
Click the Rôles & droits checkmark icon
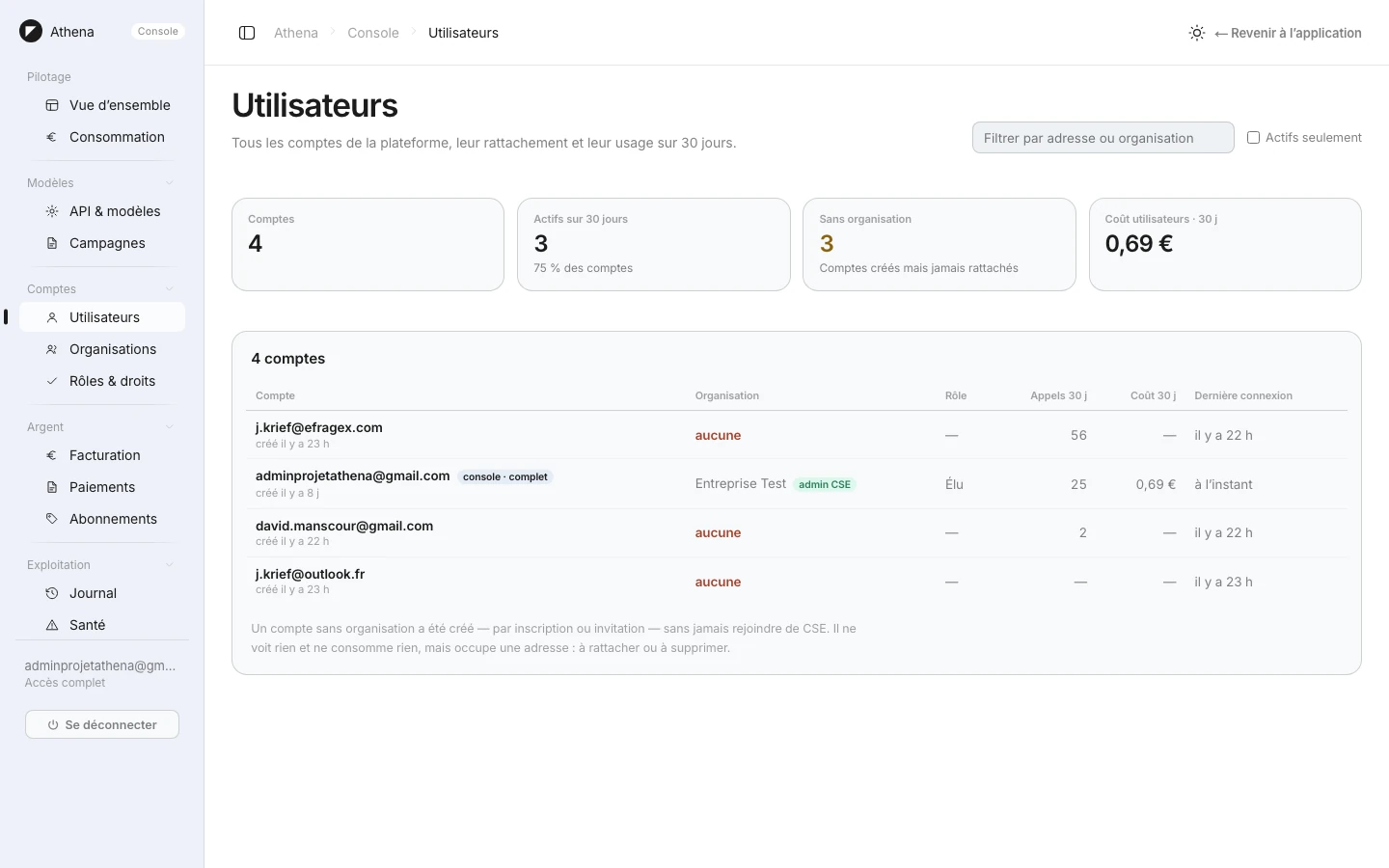tap(52, 381)
